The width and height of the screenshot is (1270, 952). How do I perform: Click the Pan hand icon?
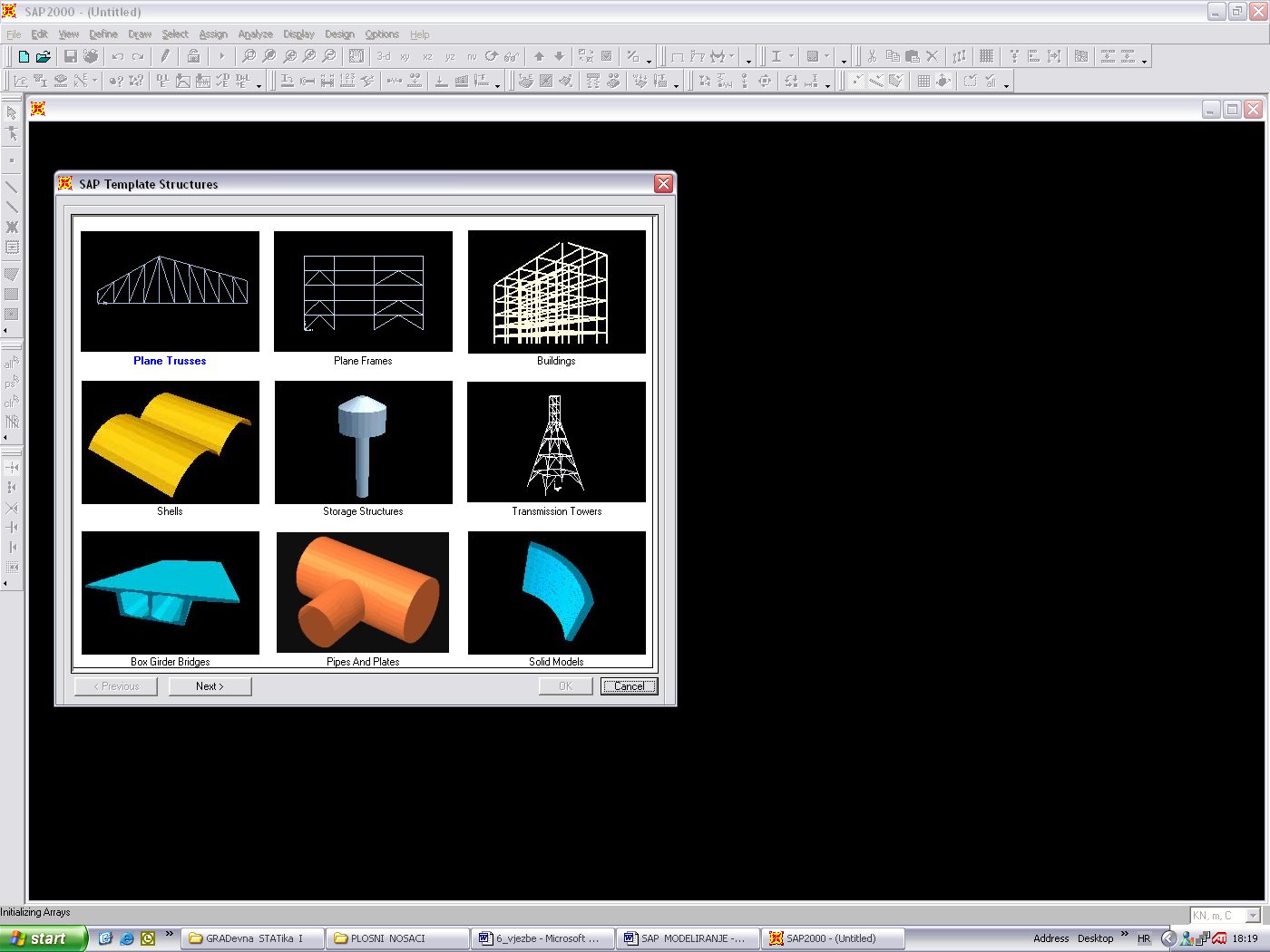357,56
